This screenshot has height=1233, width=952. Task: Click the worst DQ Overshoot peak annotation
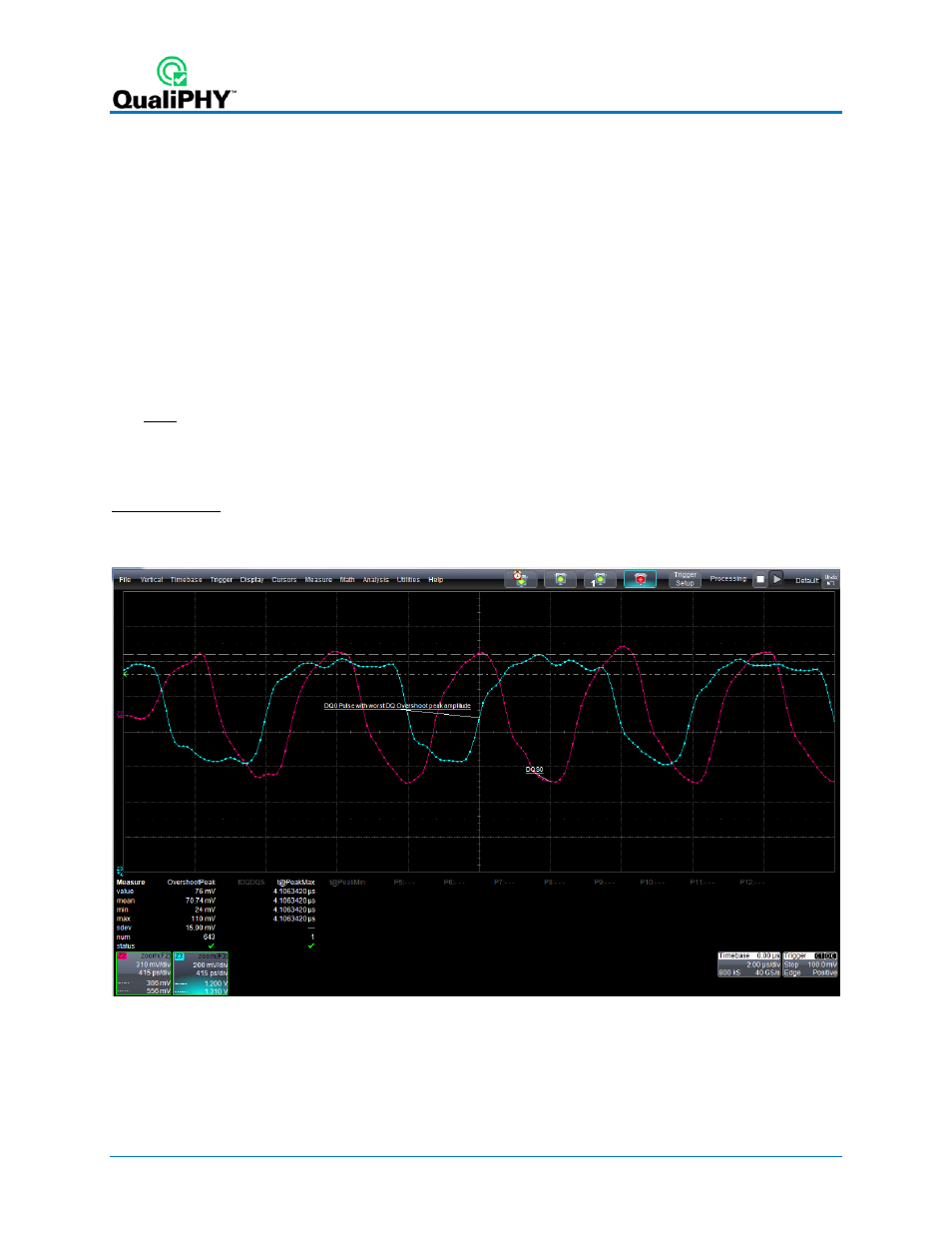coord(397,706)
